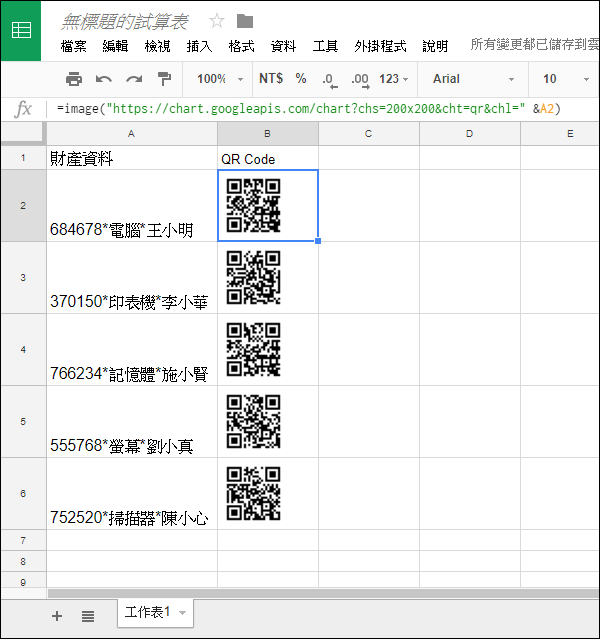Select row 7 header
The width and height of the screenshot is (600, 639).
pyautogui.click(x=23, y=540)
